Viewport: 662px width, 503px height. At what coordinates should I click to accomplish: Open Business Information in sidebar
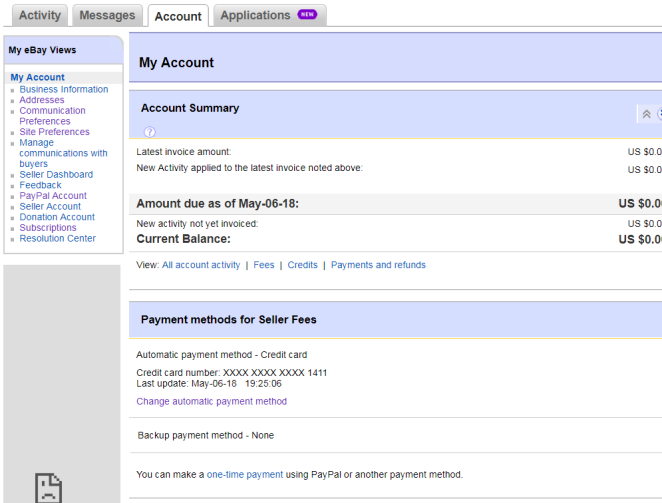[64, 89]
